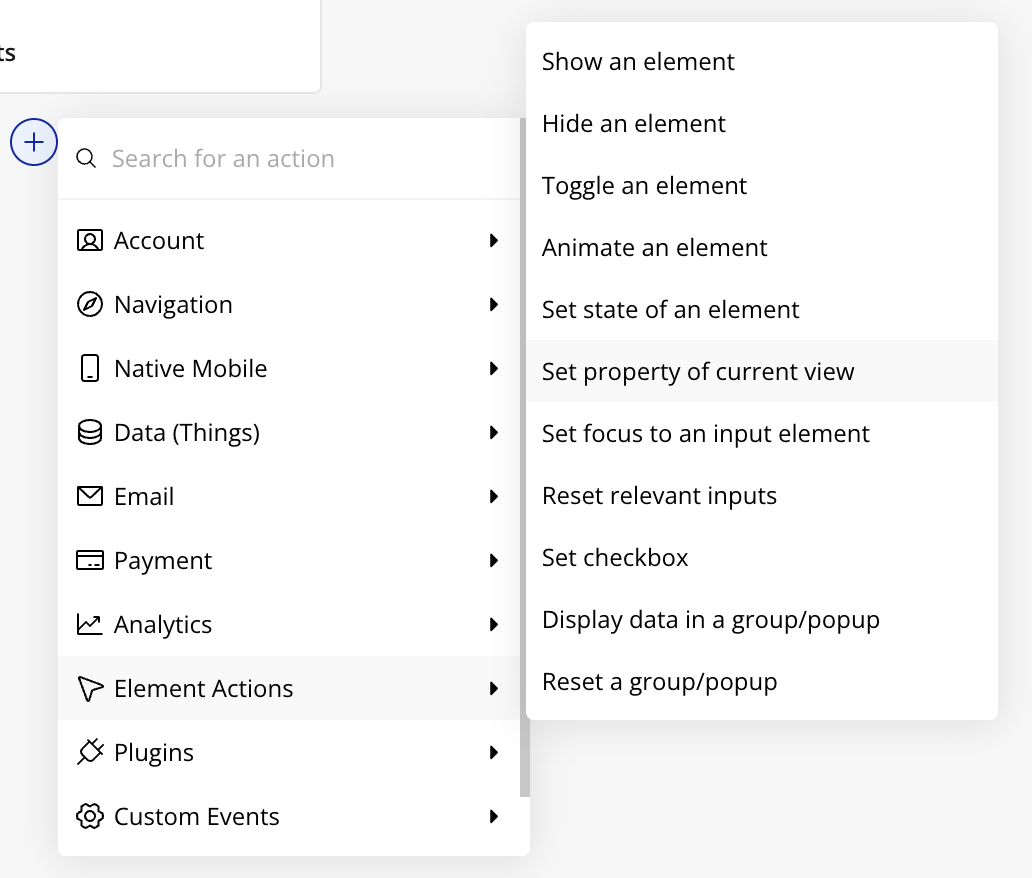
Task: Click the Data (Things) database icon
Action: 90,432
